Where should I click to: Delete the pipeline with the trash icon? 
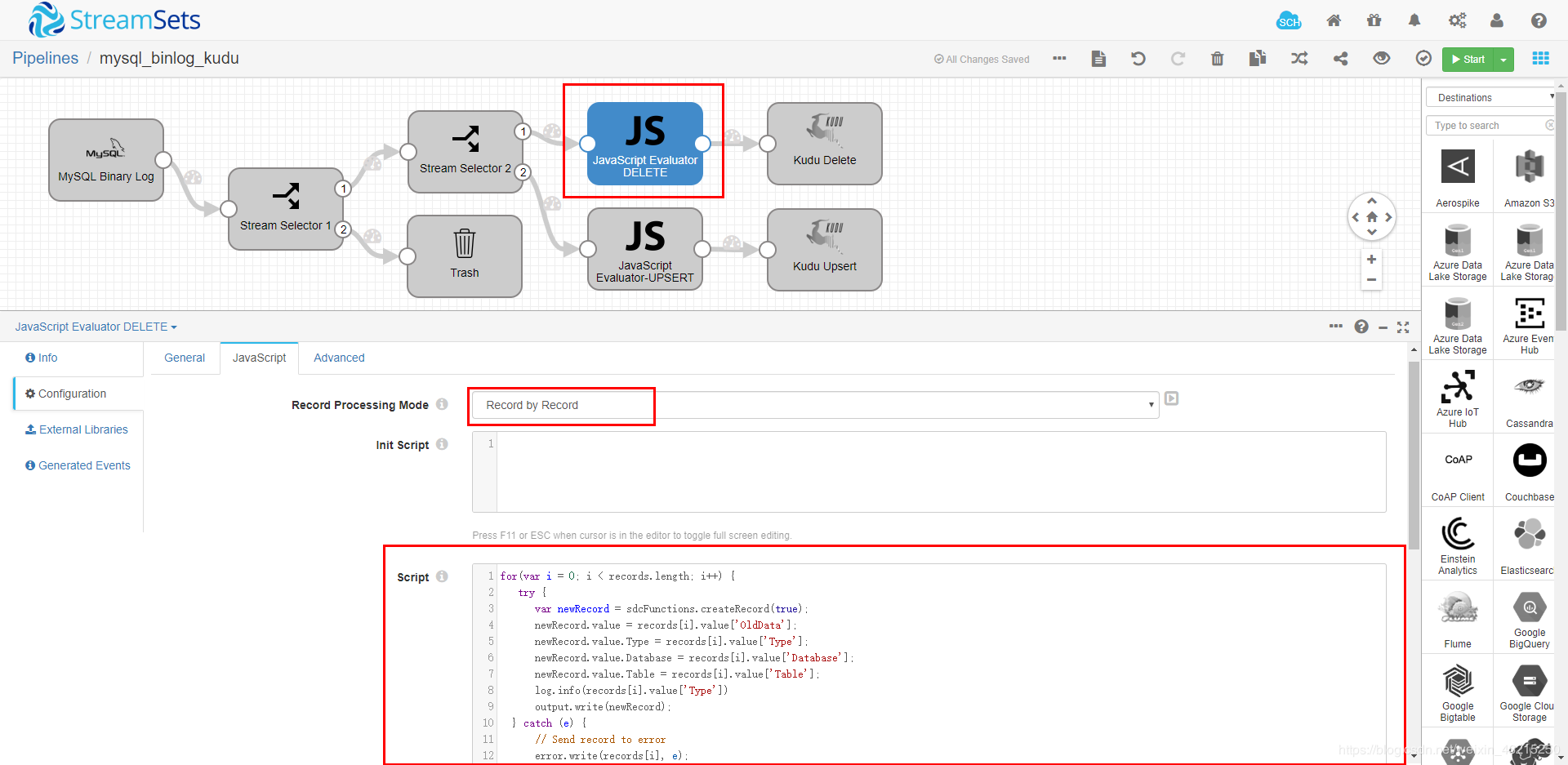coord(1218,58)
